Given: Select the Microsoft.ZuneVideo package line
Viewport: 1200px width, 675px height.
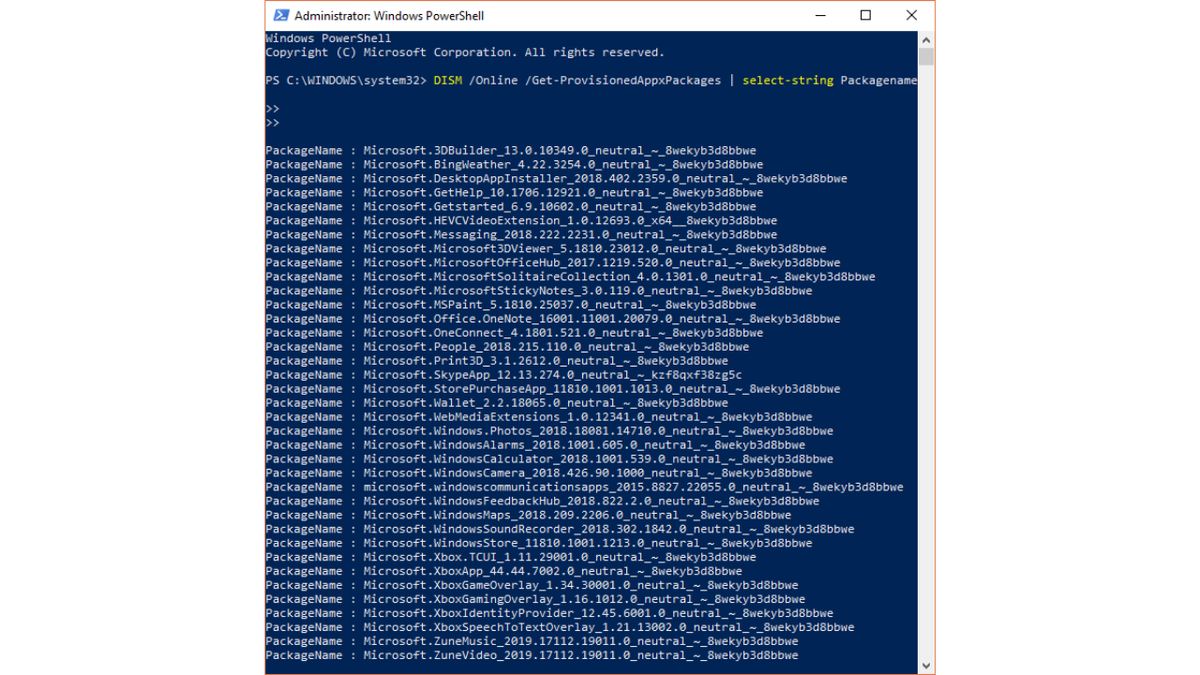Looking at the screenshot, I should [532, 654].
